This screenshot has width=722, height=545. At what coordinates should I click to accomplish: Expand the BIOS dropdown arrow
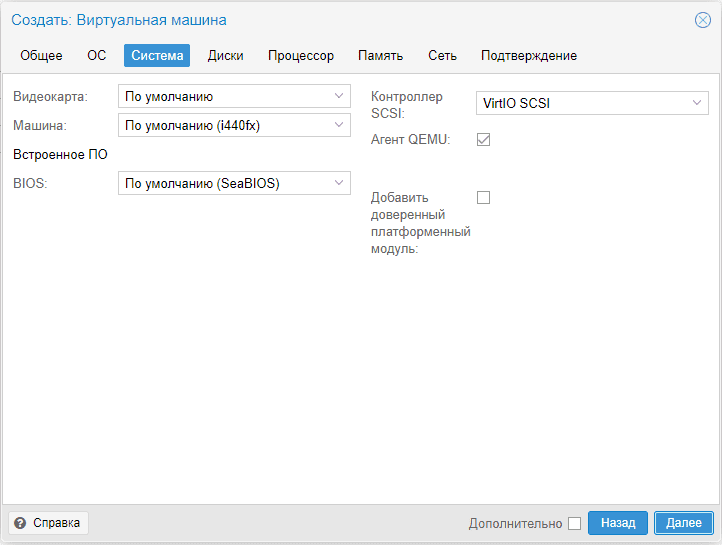339,183
